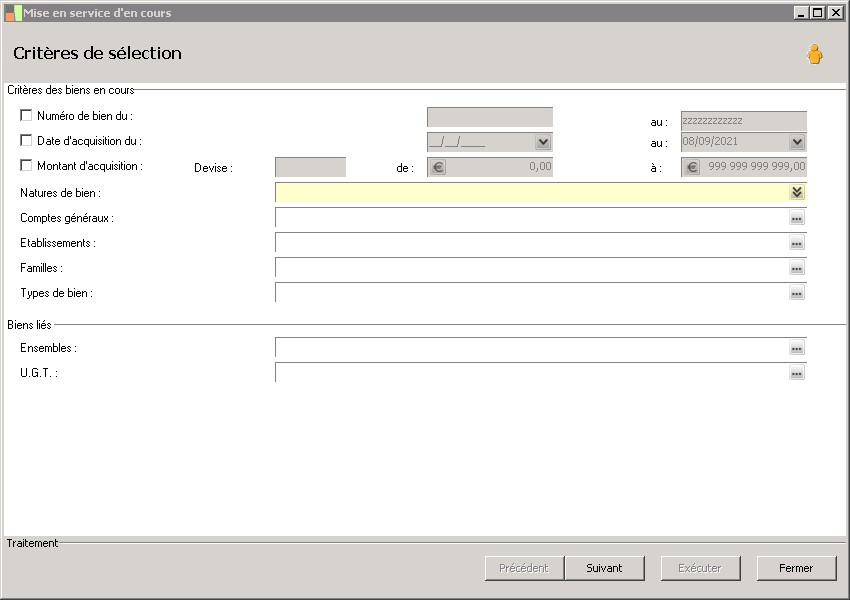Click the Critères de sélection heading

[x=98, y=53]
